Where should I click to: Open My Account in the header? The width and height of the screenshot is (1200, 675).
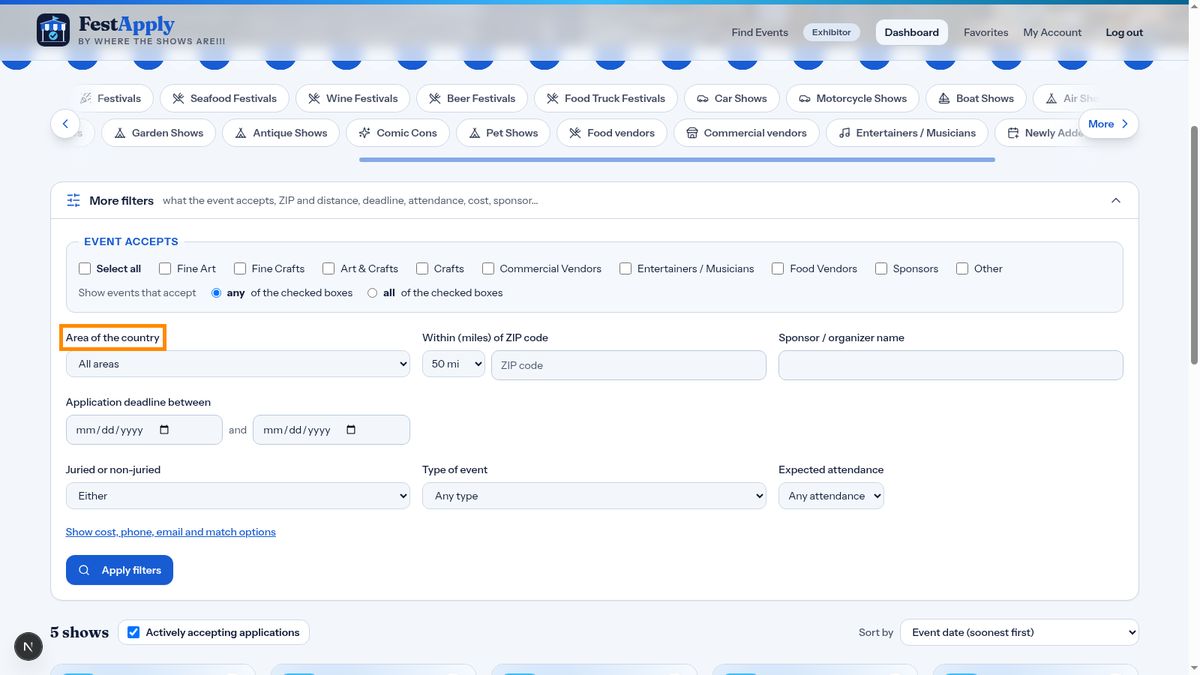tap(1052, 33)
